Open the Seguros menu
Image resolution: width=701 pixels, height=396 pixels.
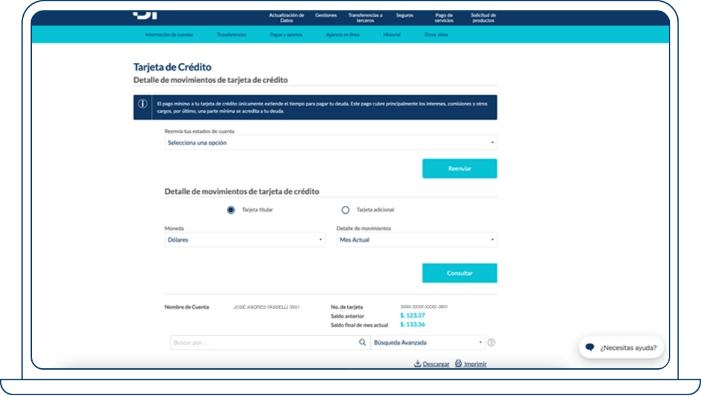405,15
